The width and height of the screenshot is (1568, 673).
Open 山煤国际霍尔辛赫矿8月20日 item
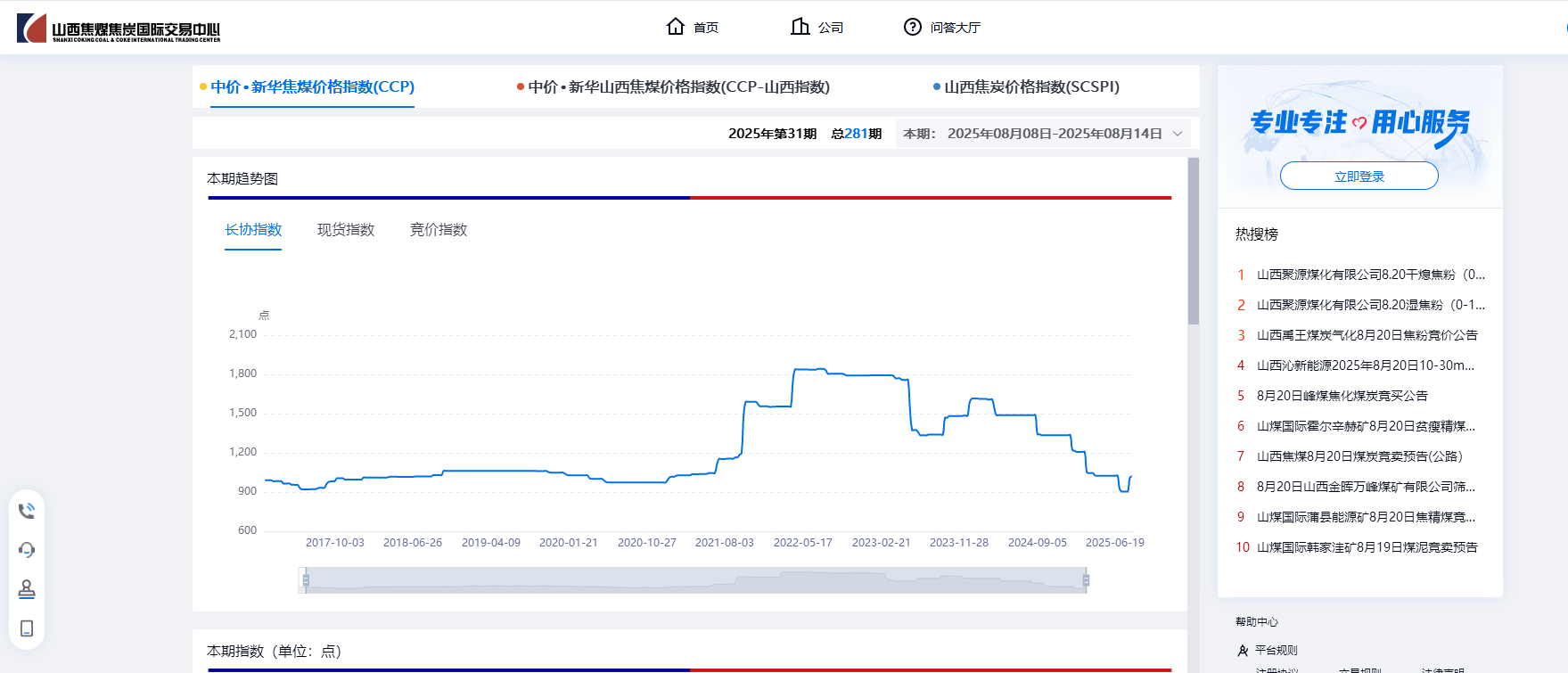(x=1366, y=426)
